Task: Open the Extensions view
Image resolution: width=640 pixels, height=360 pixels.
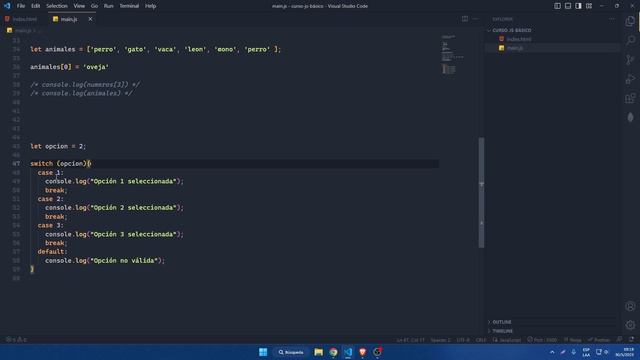Action: point(630,98)
